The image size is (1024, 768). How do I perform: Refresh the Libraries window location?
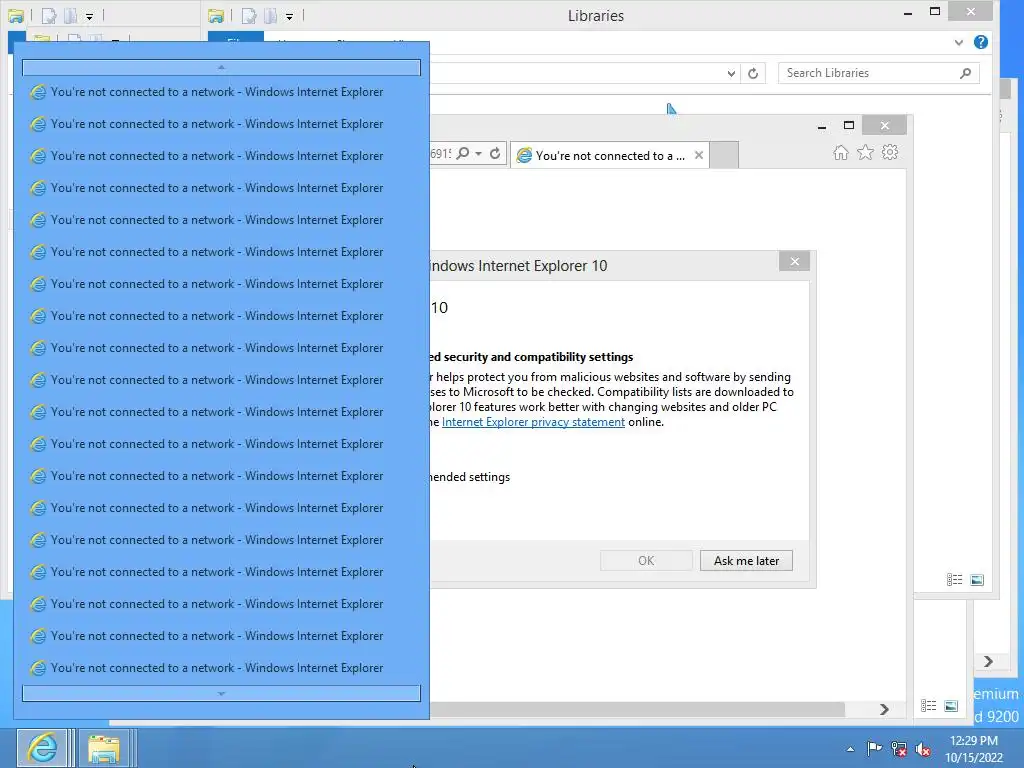[x=753, y=73]
